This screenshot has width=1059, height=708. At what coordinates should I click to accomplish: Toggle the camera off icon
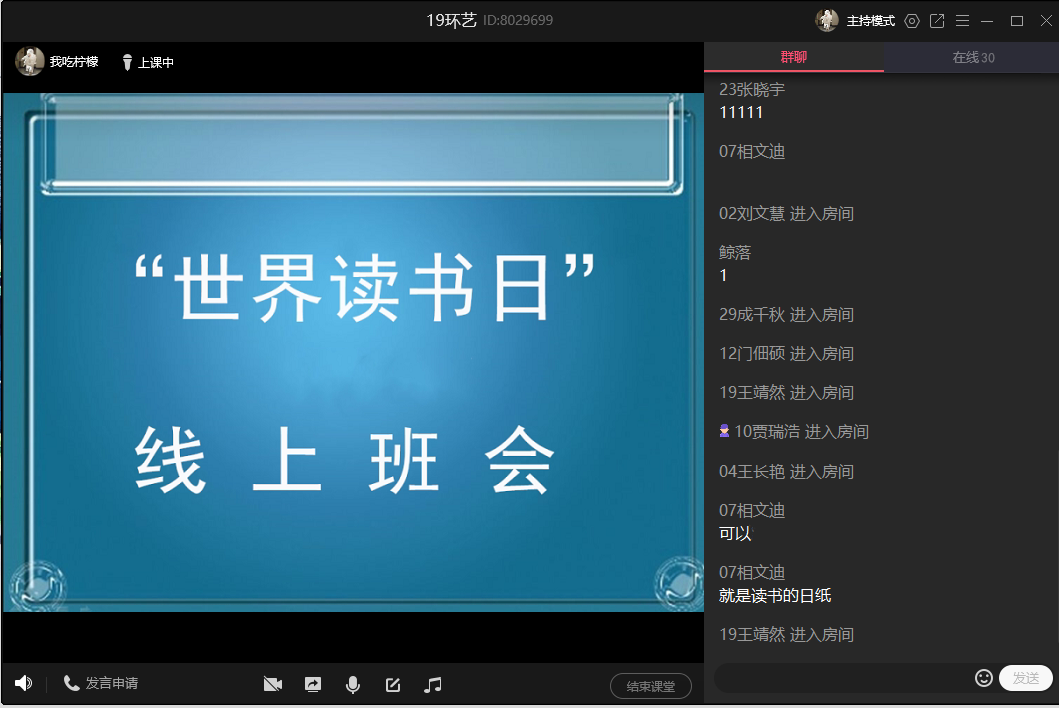(x=273, y=685)
